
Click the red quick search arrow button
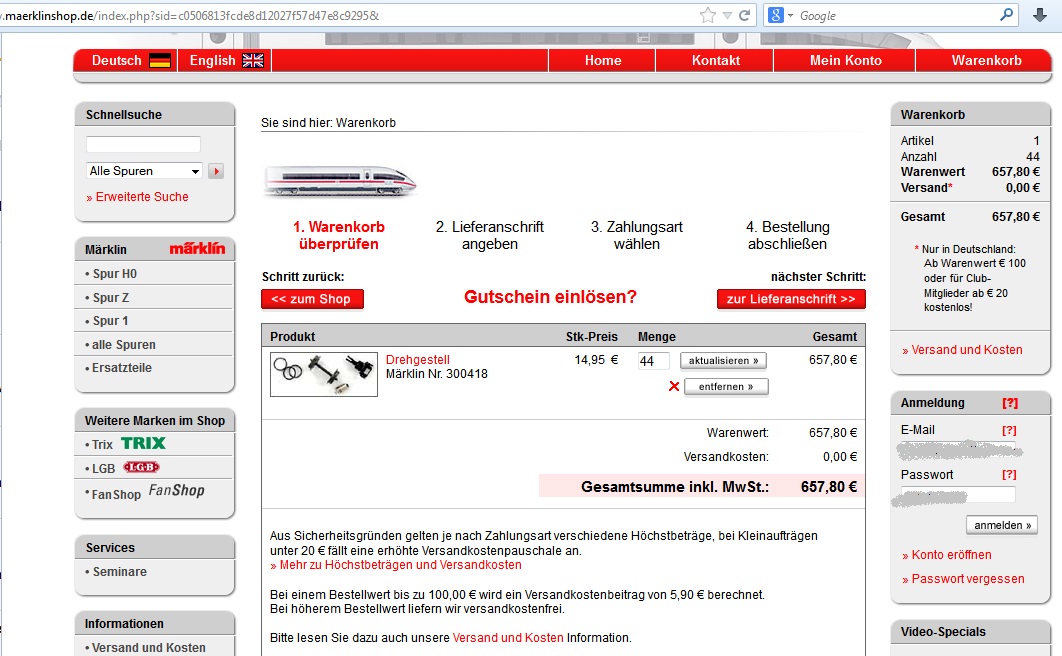[x=216, y=171]
